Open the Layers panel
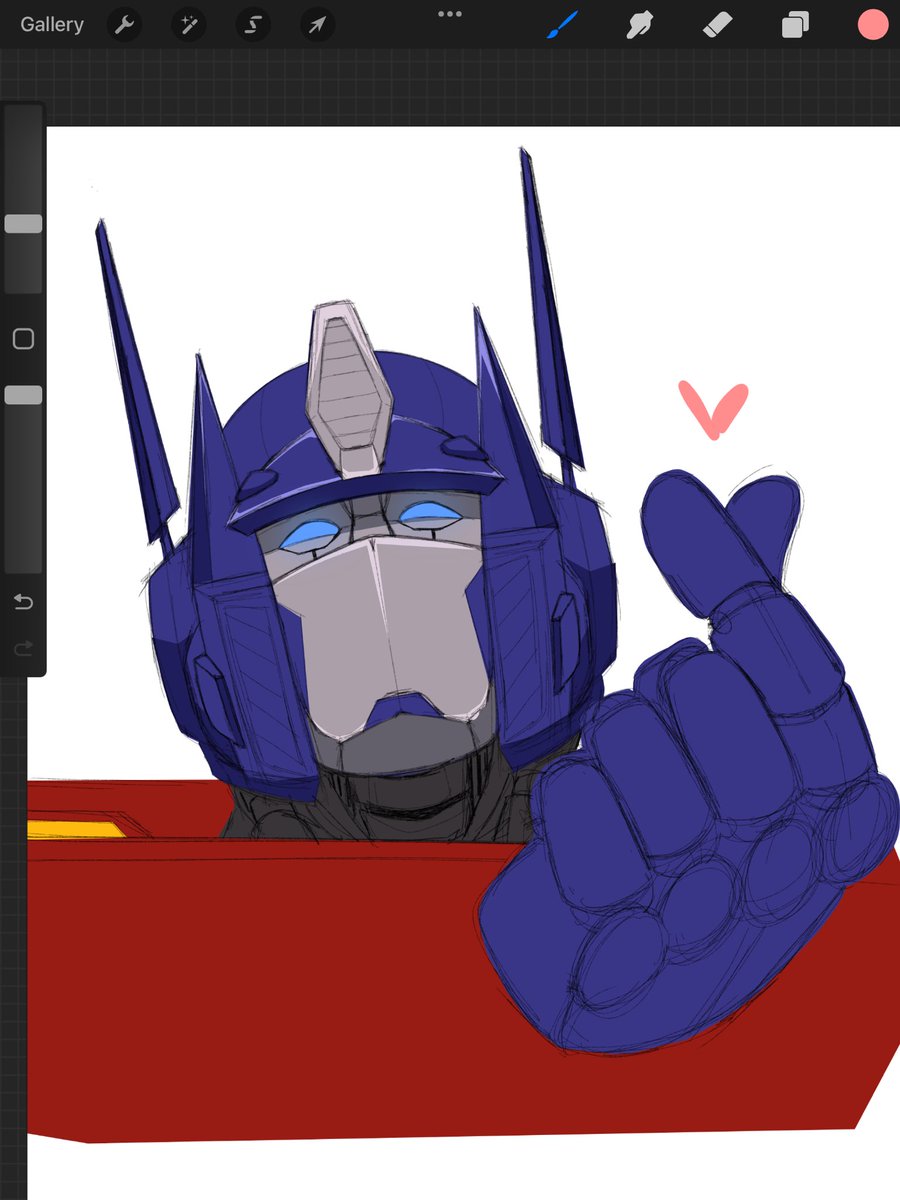900x1200 pixels. coord(795,25)
